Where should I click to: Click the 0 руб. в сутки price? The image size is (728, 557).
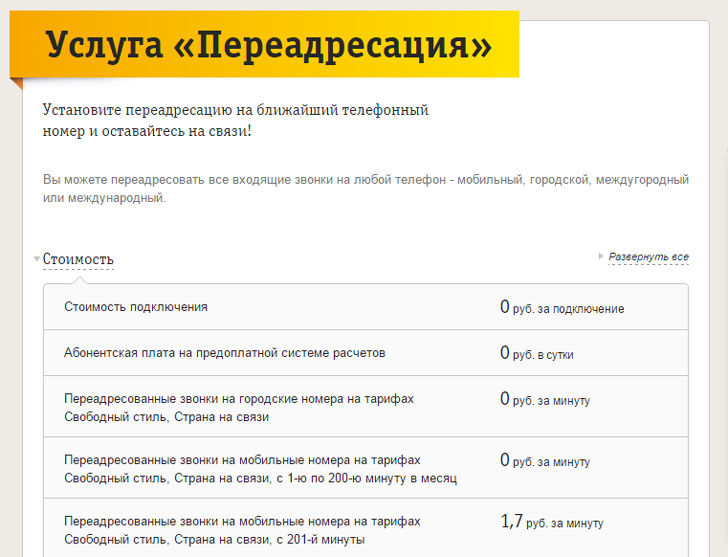[x=536, y=354]
